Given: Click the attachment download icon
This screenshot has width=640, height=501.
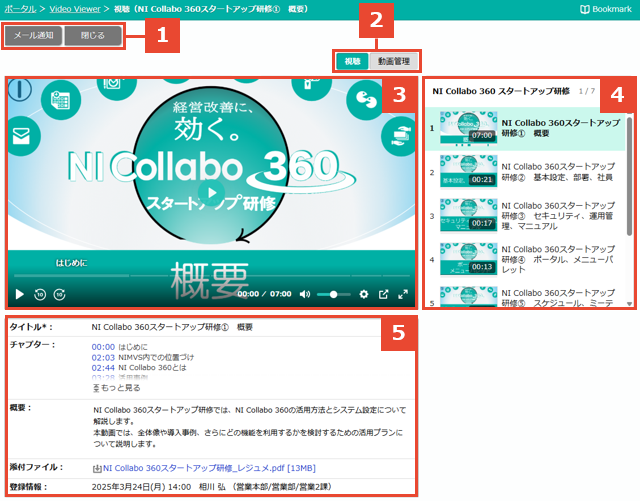Looking at the screenshot, I should tap(97, 469).
